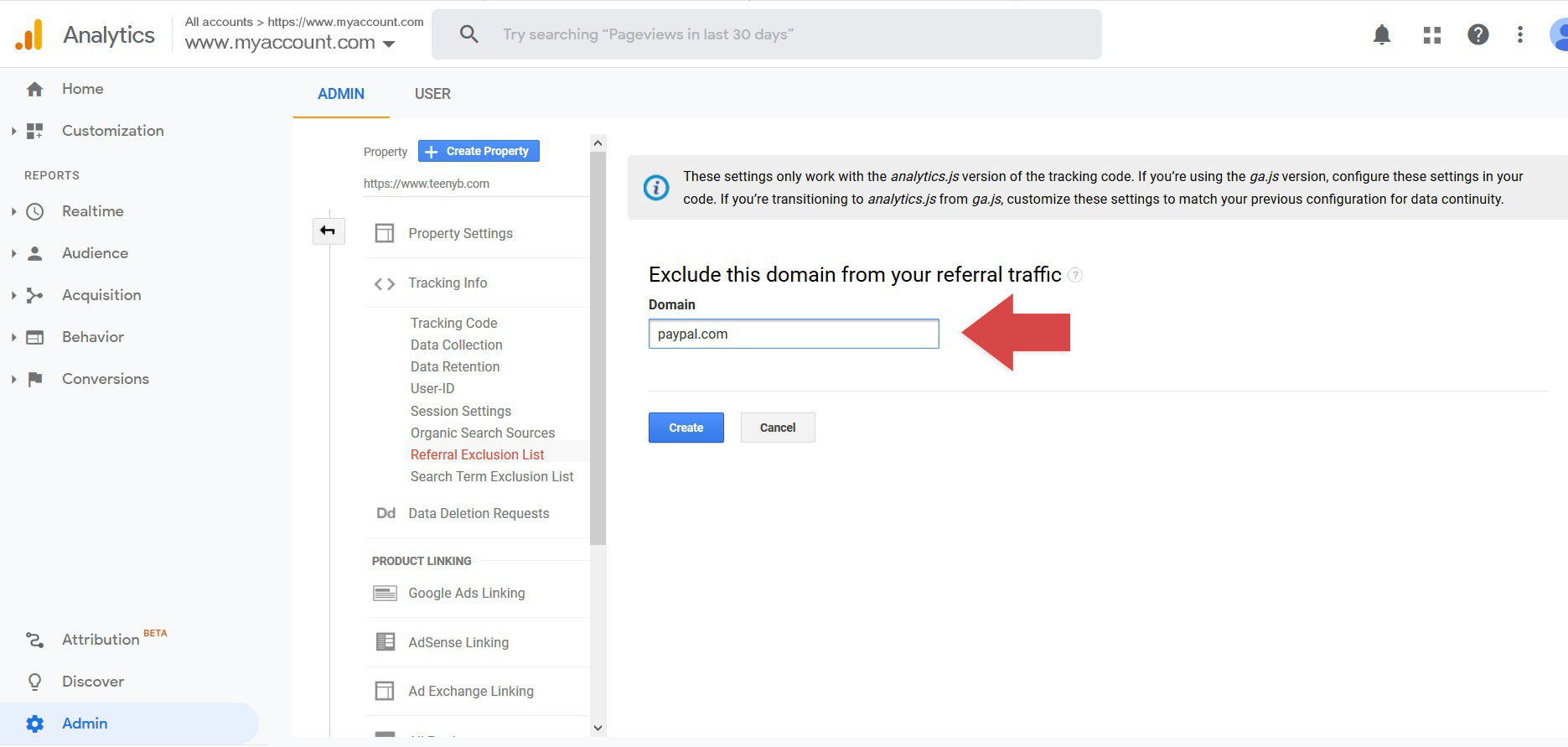
Task: Click the property column scroll-down arrow
Action: [598, 729]
